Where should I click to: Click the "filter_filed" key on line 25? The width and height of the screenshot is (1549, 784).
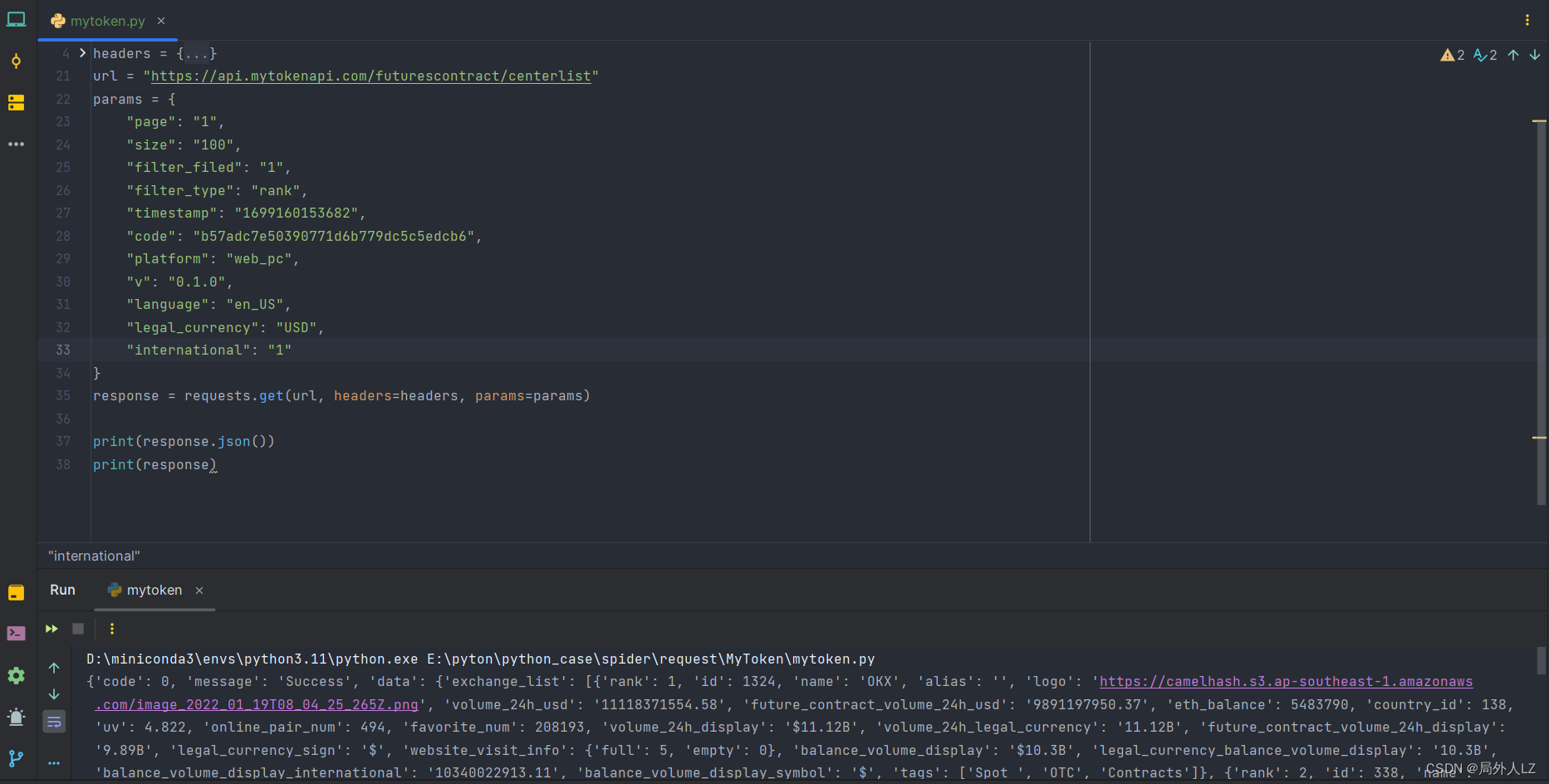click(184, 167)
